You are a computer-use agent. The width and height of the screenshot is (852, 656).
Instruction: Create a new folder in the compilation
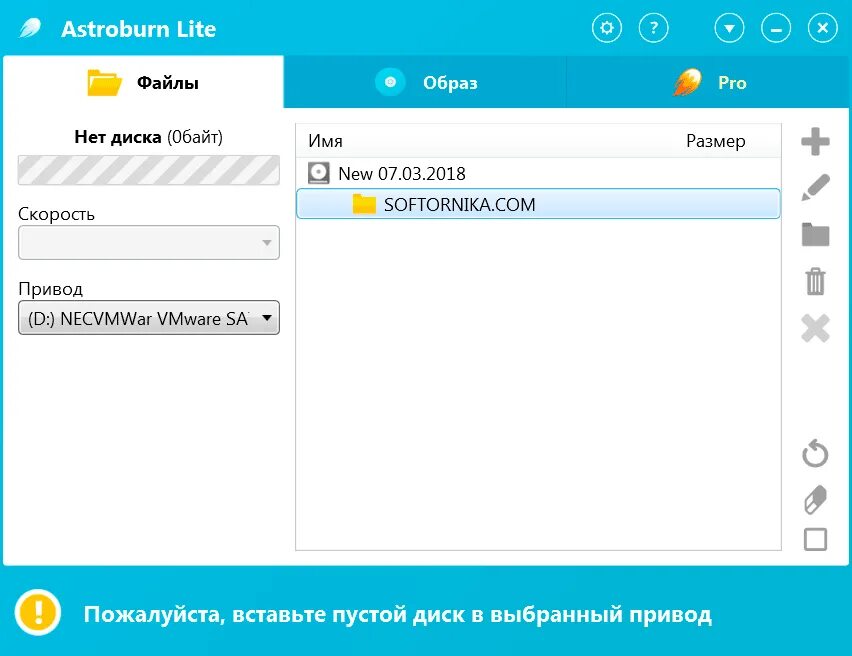coord(814,234)
